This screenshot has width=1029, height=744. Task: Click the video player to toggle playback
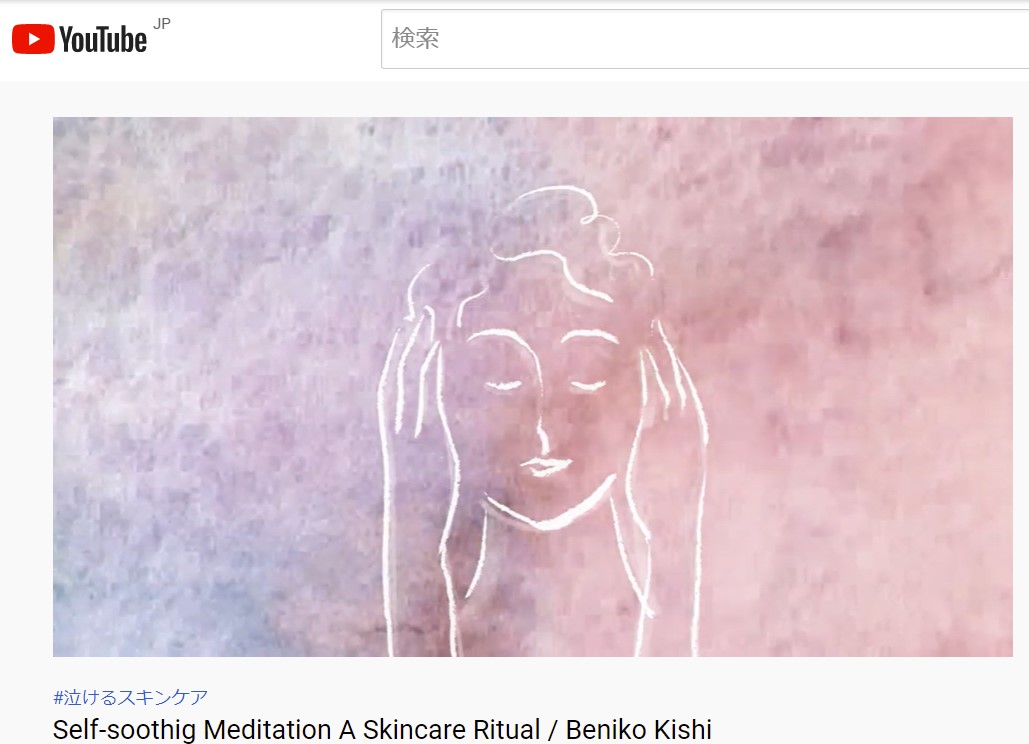click(533, 386)
